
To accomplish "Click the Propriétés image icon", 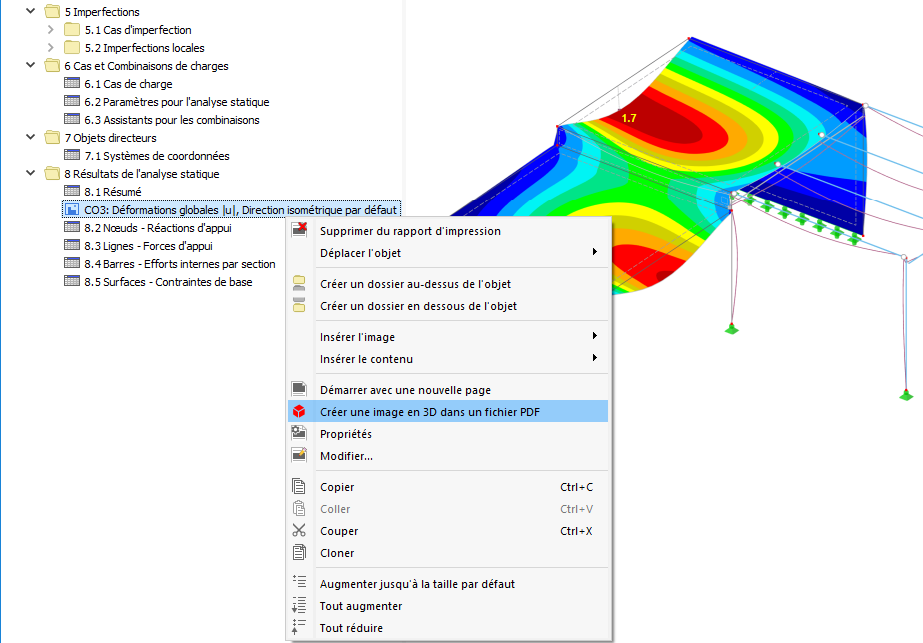I will click(299, 433).
